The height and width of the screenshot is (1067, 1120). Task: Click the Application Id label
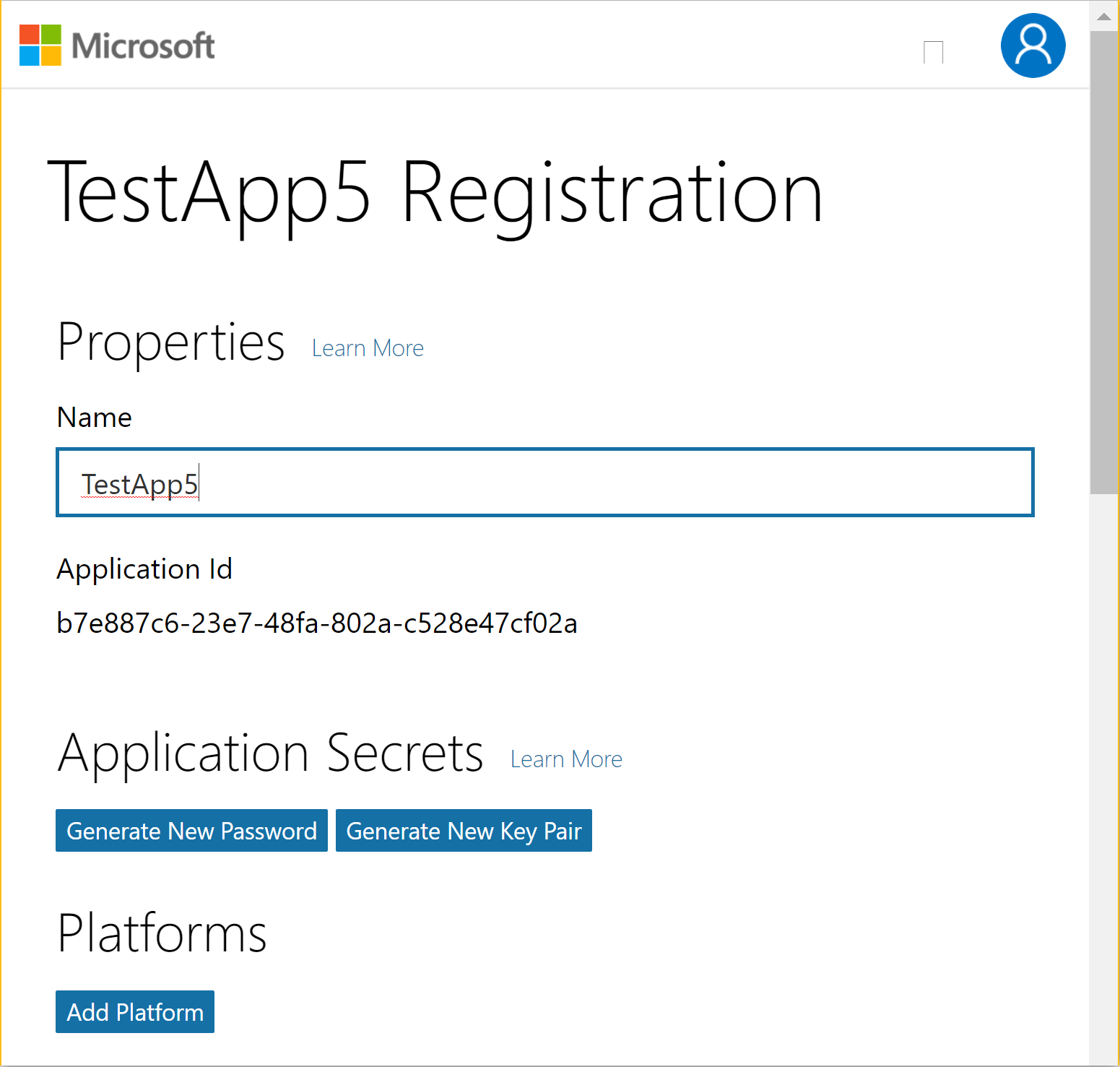click(x=144, y=569)
